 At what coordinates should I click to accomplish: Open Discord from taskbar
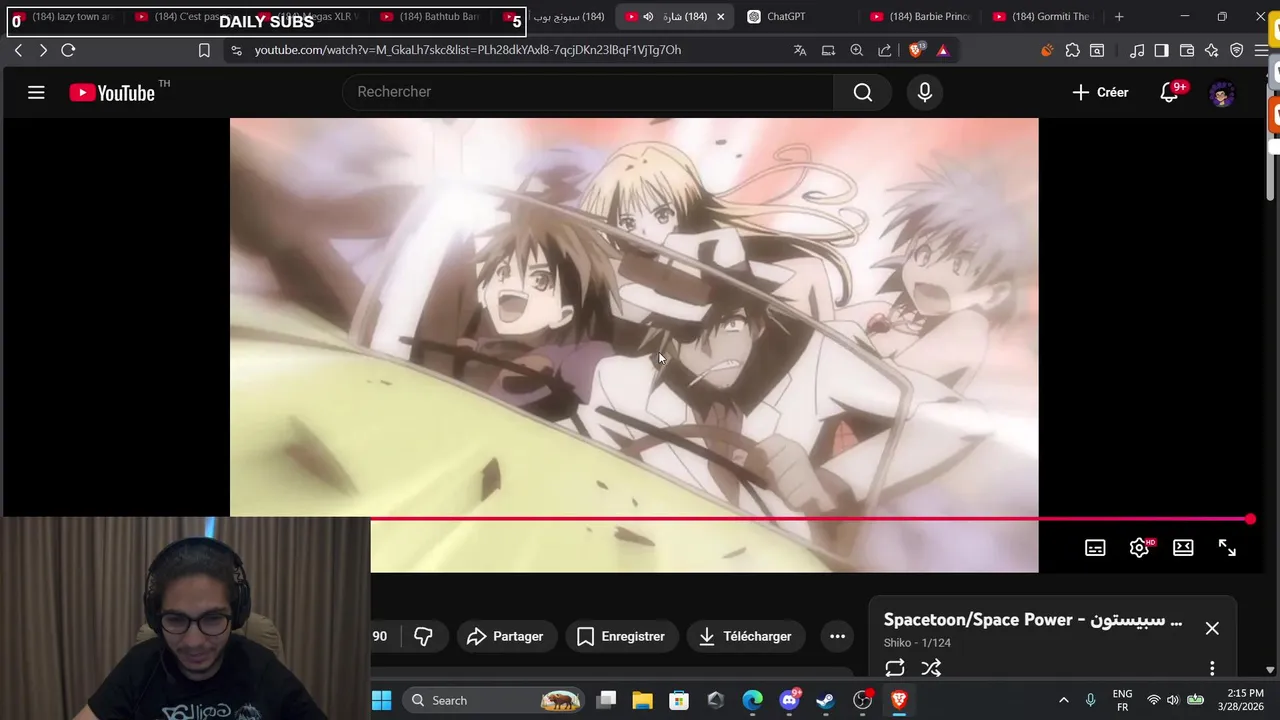point(789,700)
